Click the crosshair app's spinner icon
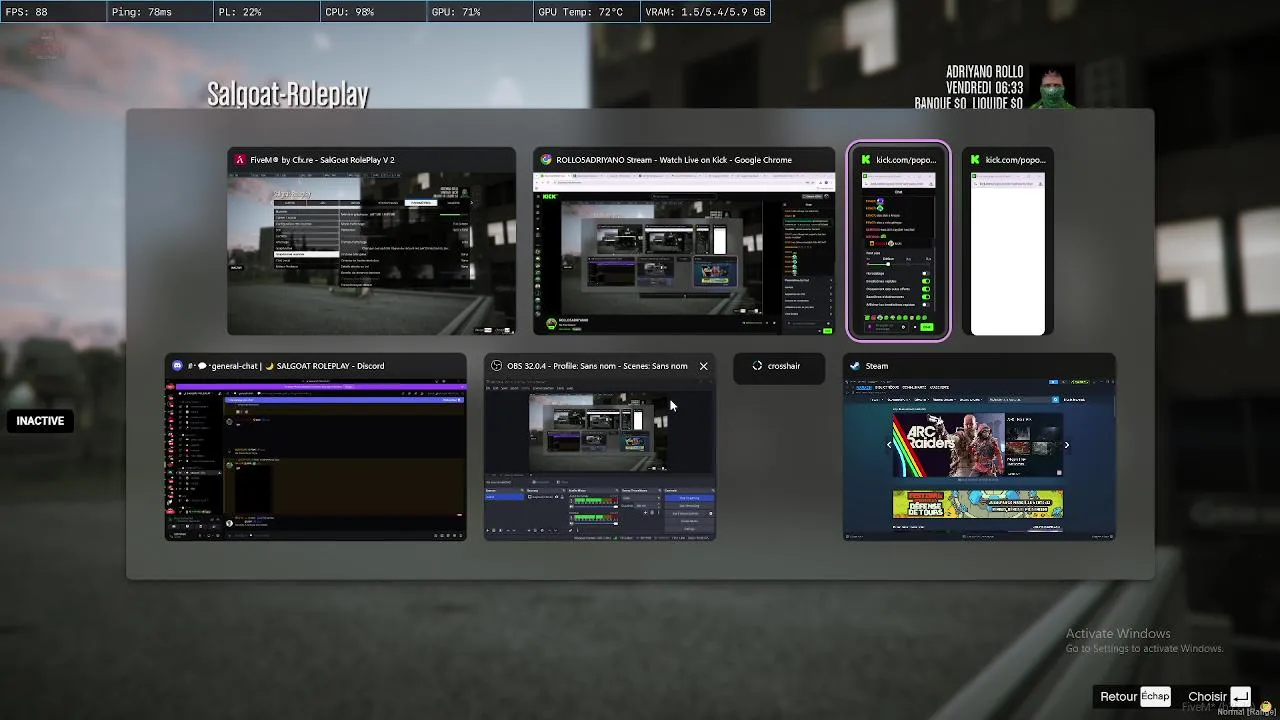 [757, 366]
